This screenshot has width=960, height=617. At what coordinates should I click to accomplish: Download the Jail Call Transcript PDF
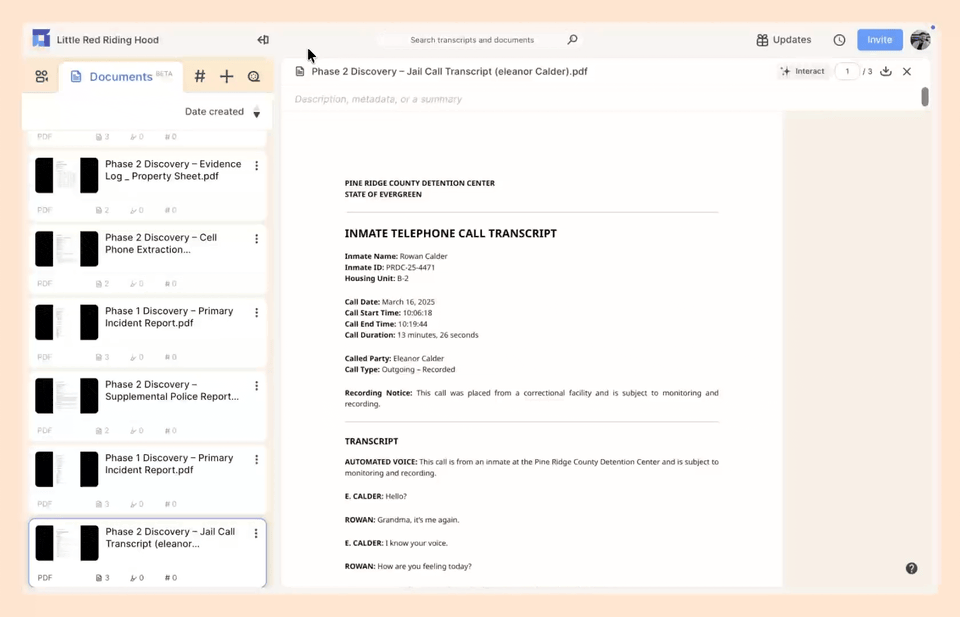tap(885, 71)
